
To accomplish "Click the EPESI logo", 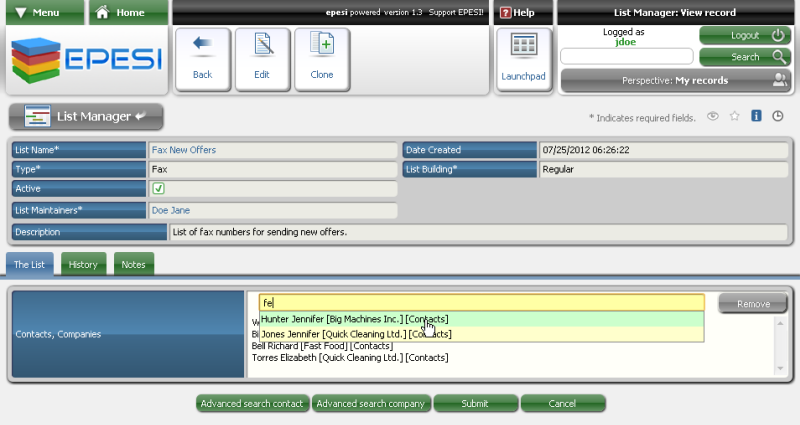I will click(85, 60).
